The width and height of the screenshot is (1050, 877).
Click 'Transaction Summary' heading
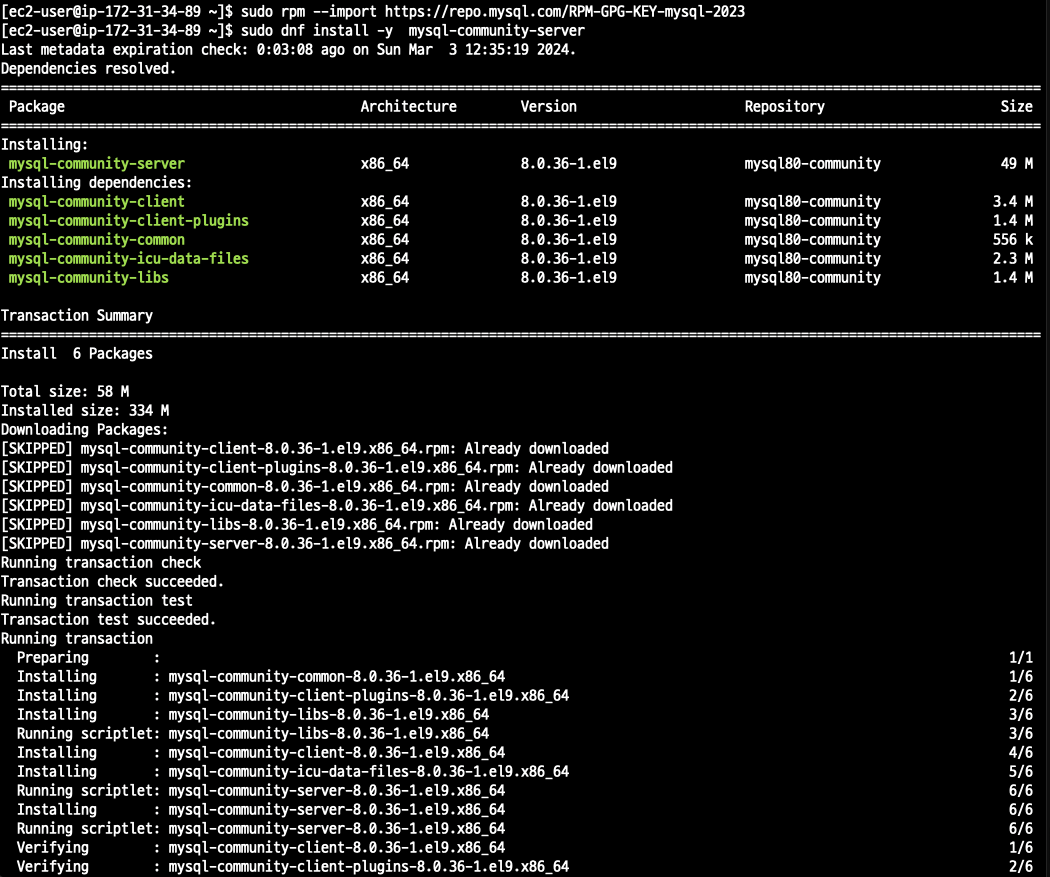[77, 315]
